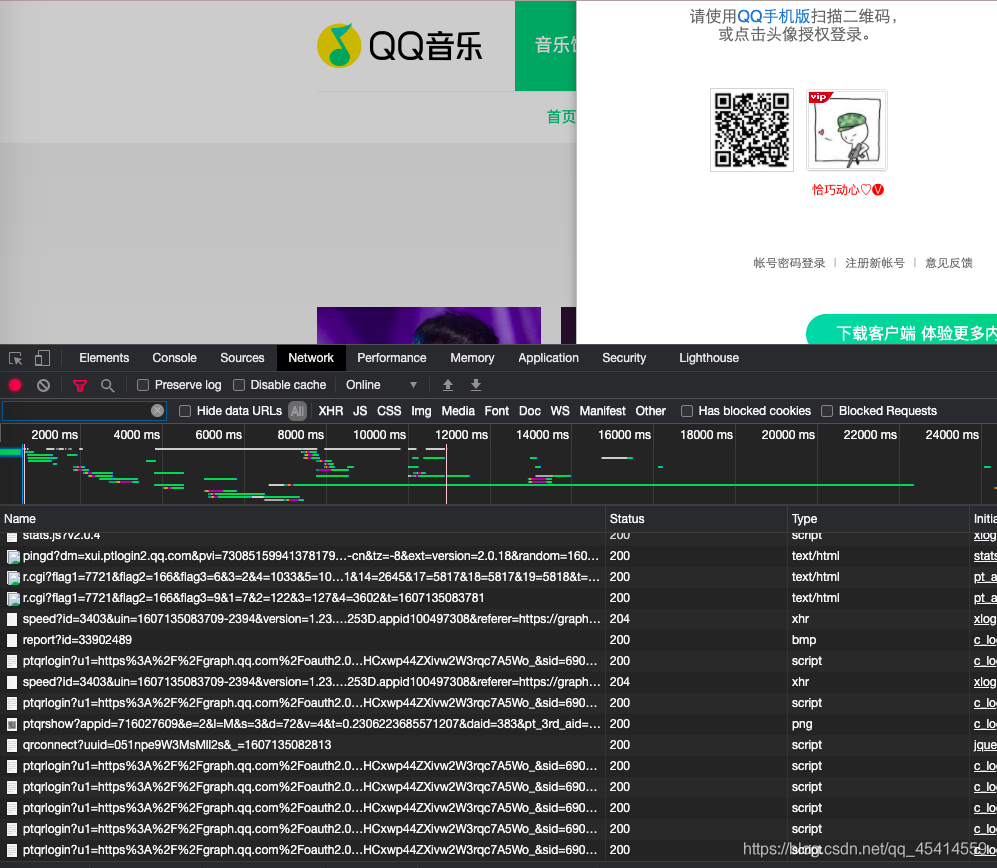Enable the Preserve log checkbox
Screen dimensions: 997x868
coord(143,385)
